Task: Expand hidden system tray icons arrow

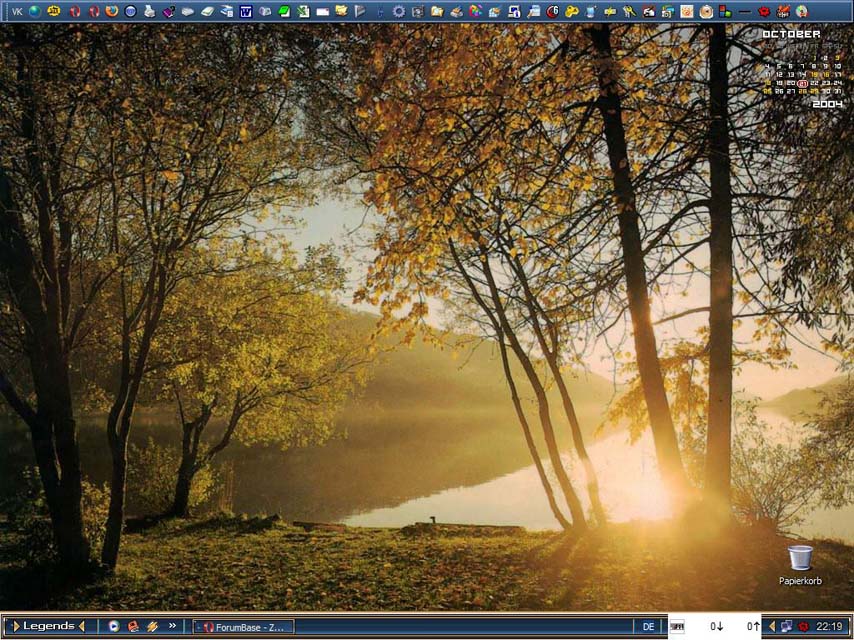Action: click(771, 627)
